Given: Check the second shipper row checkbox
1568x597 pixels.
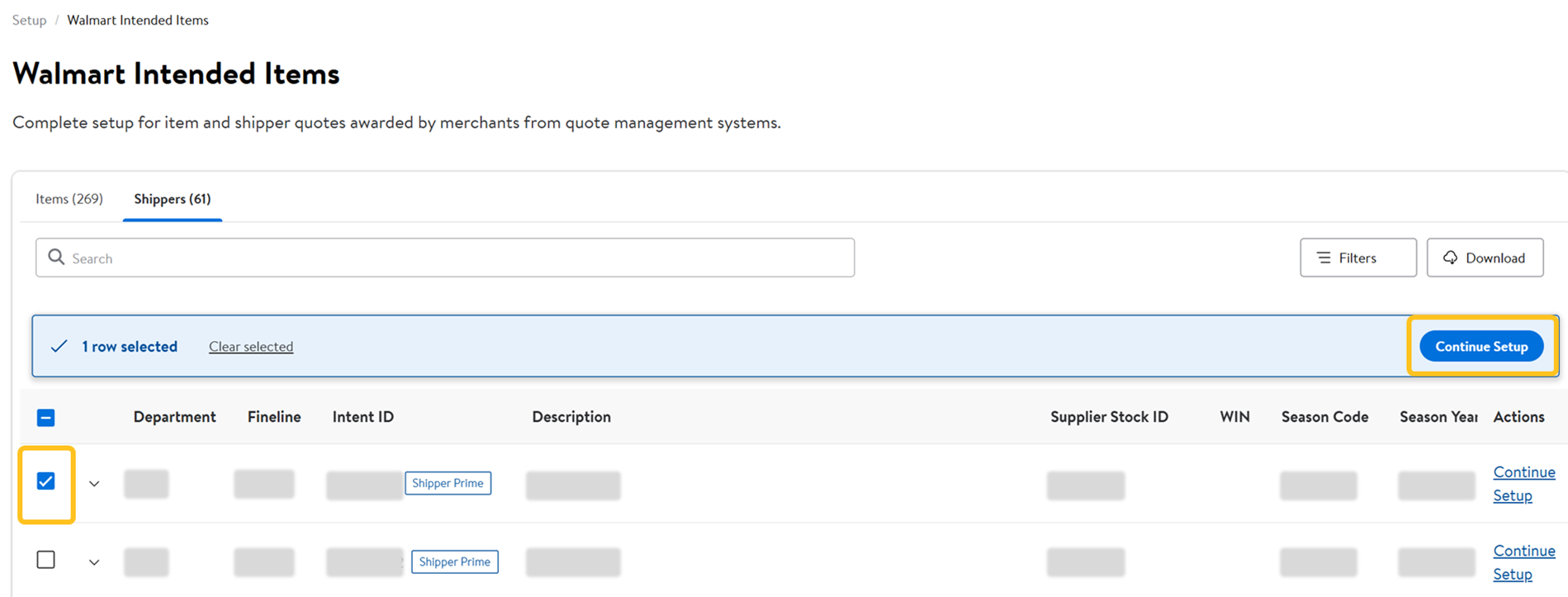Looking at the screenshot, I should pyautogui.click(x=46, y=560).
